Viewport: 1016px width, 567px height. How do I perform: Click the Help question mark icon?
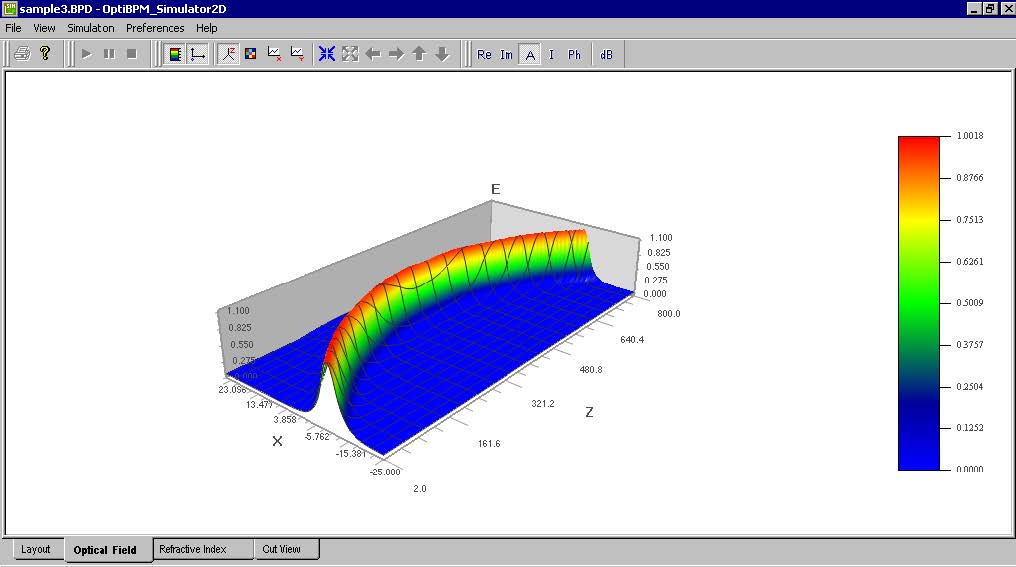pyautogui.click(x=45, y=54)
